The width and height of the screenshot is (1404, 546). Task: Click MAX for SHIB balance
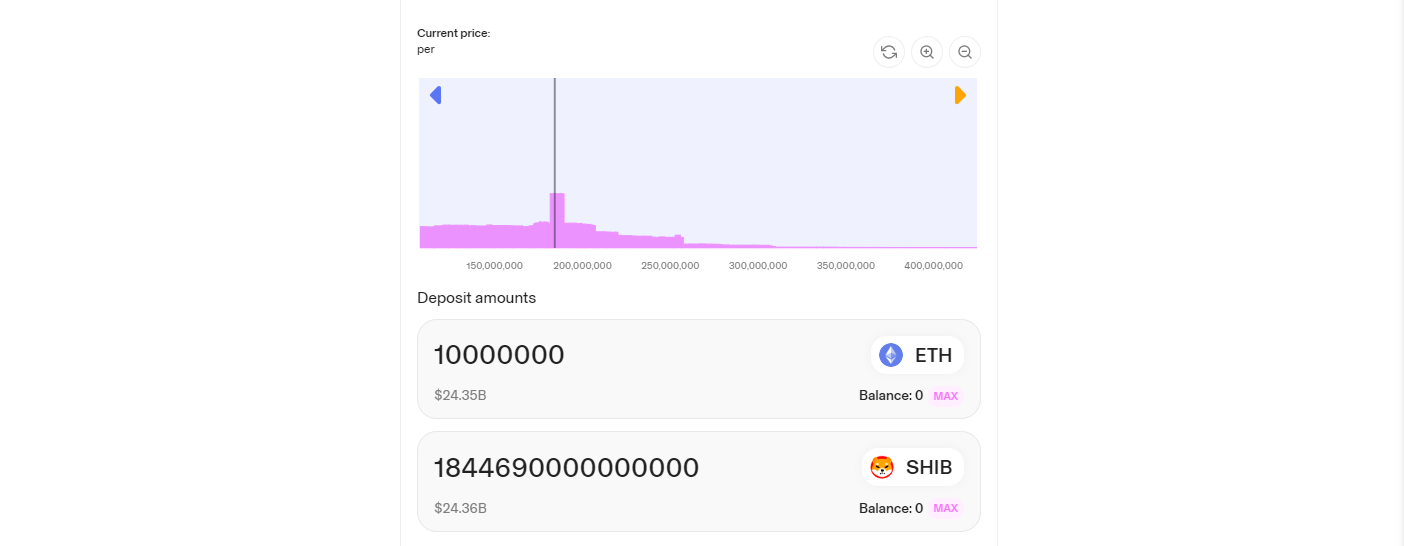(946, 508)
